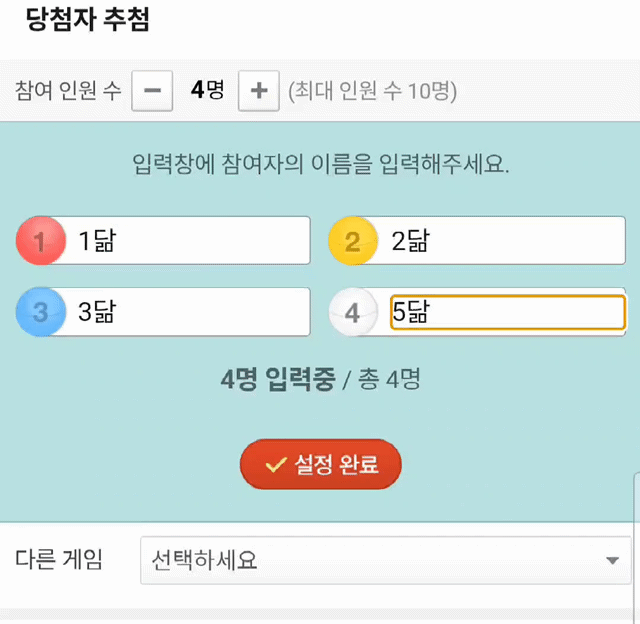640x624 pixels.
Task: Click the active input field with 5닮
Action: (x=507, y=312)
